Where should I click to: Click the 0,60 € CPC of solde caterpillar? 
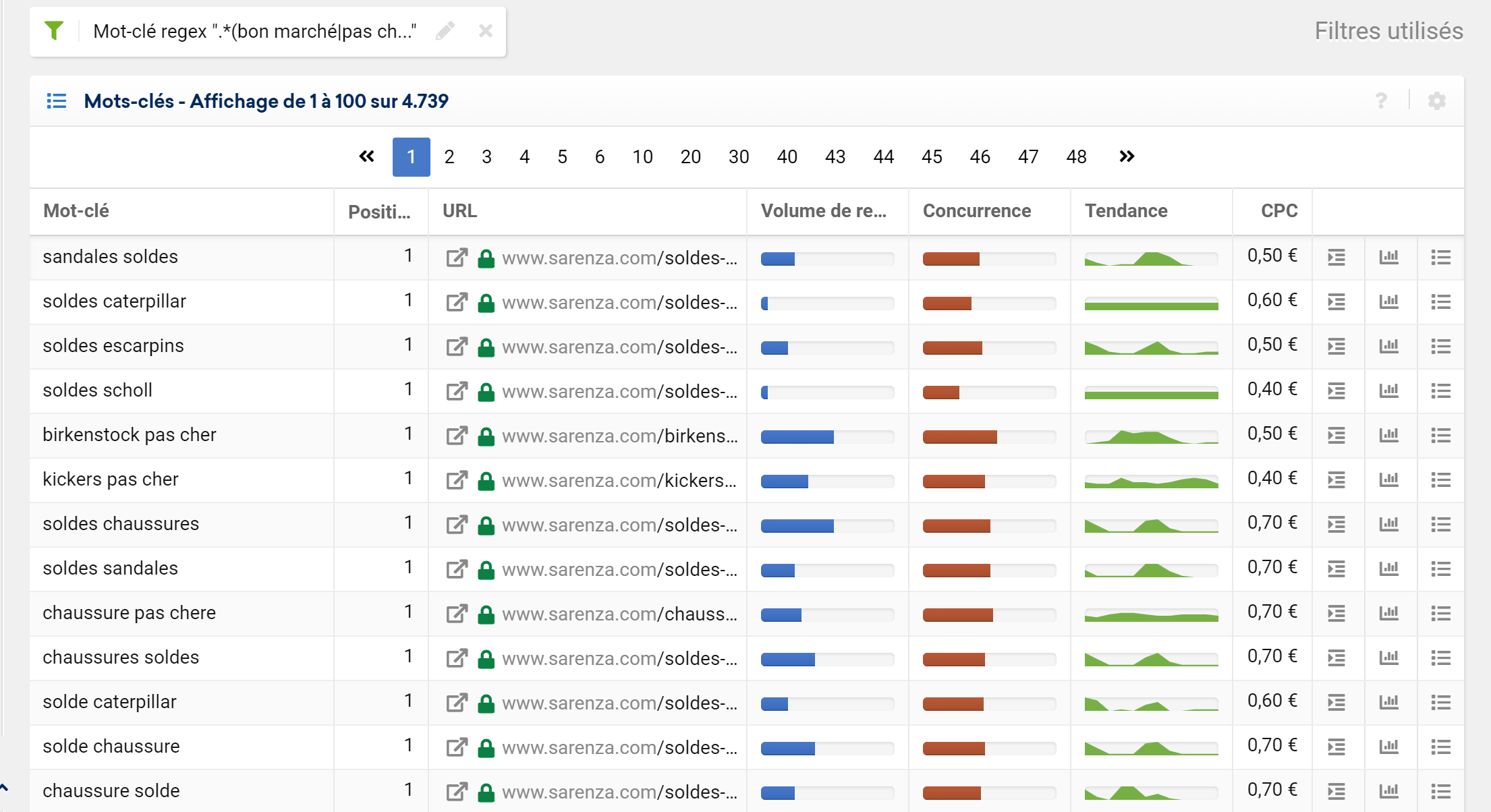click(1272, 701)
